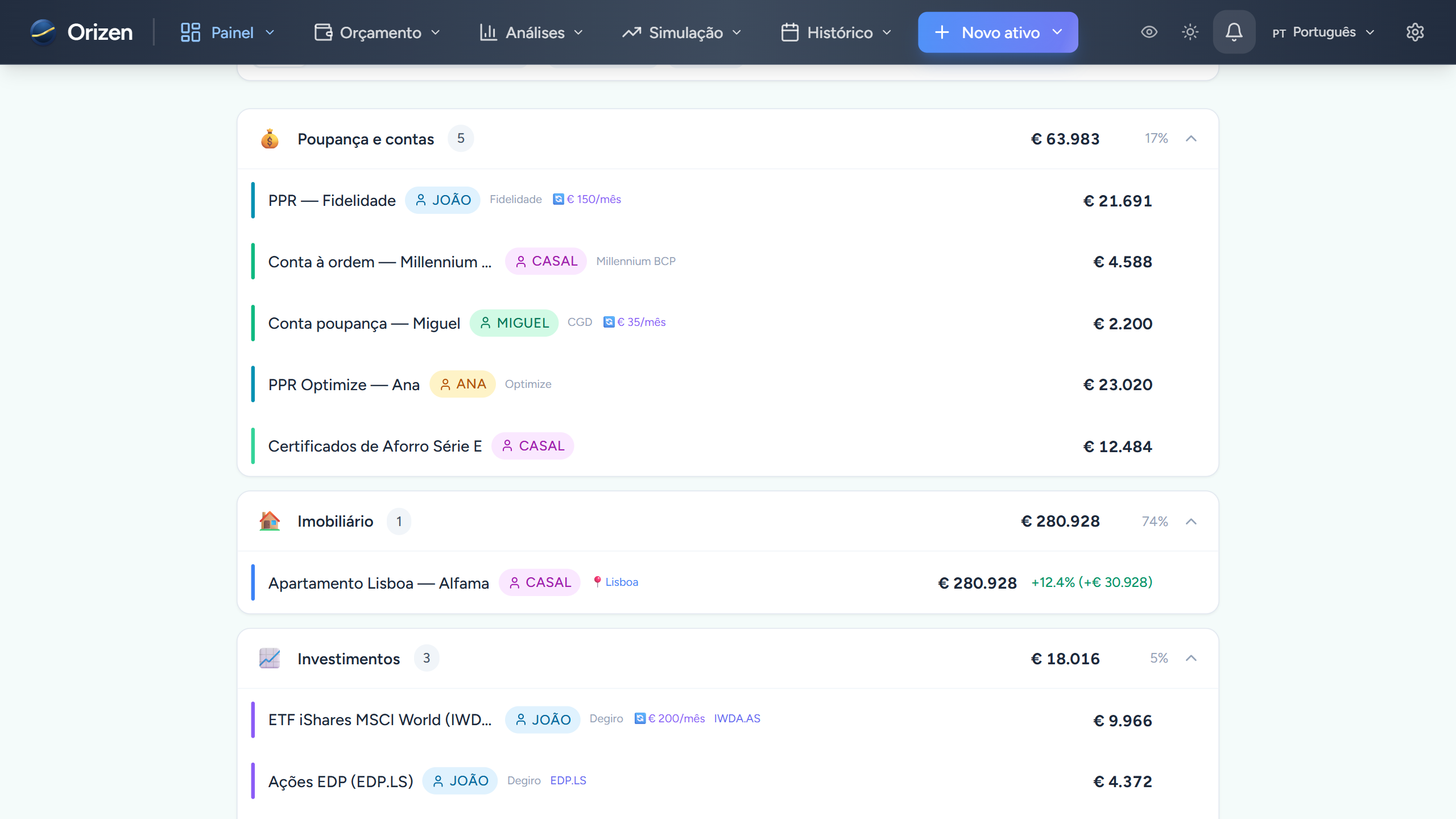Click the IWDA.AS ticker link
Viewport: 1456px width, 819px height.
click(x=737, y=718)
